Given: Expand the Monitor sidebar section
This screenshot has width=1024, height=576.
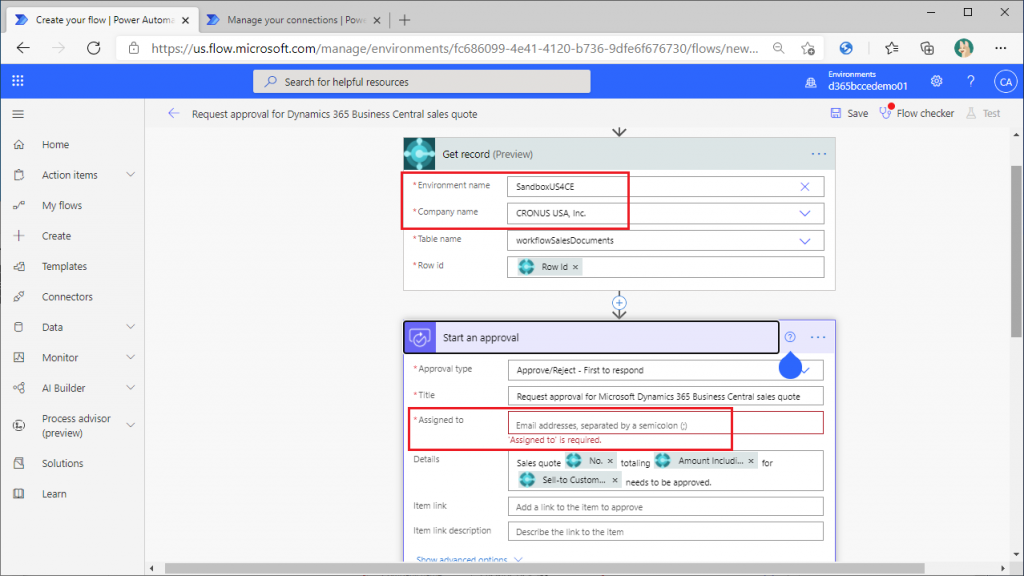Looking at the screenshot, I should tap(131, 357).
